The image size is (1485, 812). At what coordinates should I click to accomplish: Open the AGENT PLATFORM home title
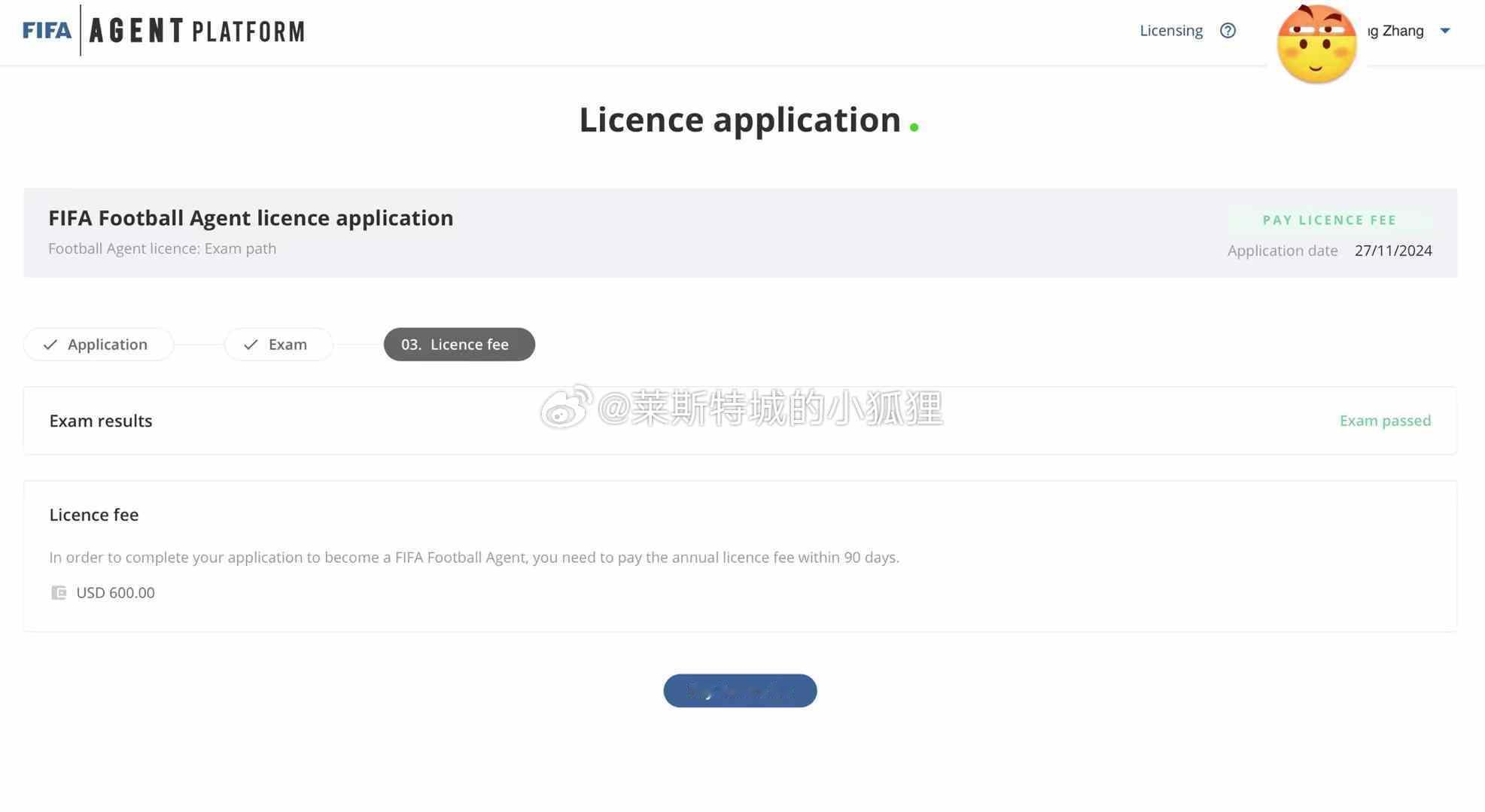coord(197,31)
